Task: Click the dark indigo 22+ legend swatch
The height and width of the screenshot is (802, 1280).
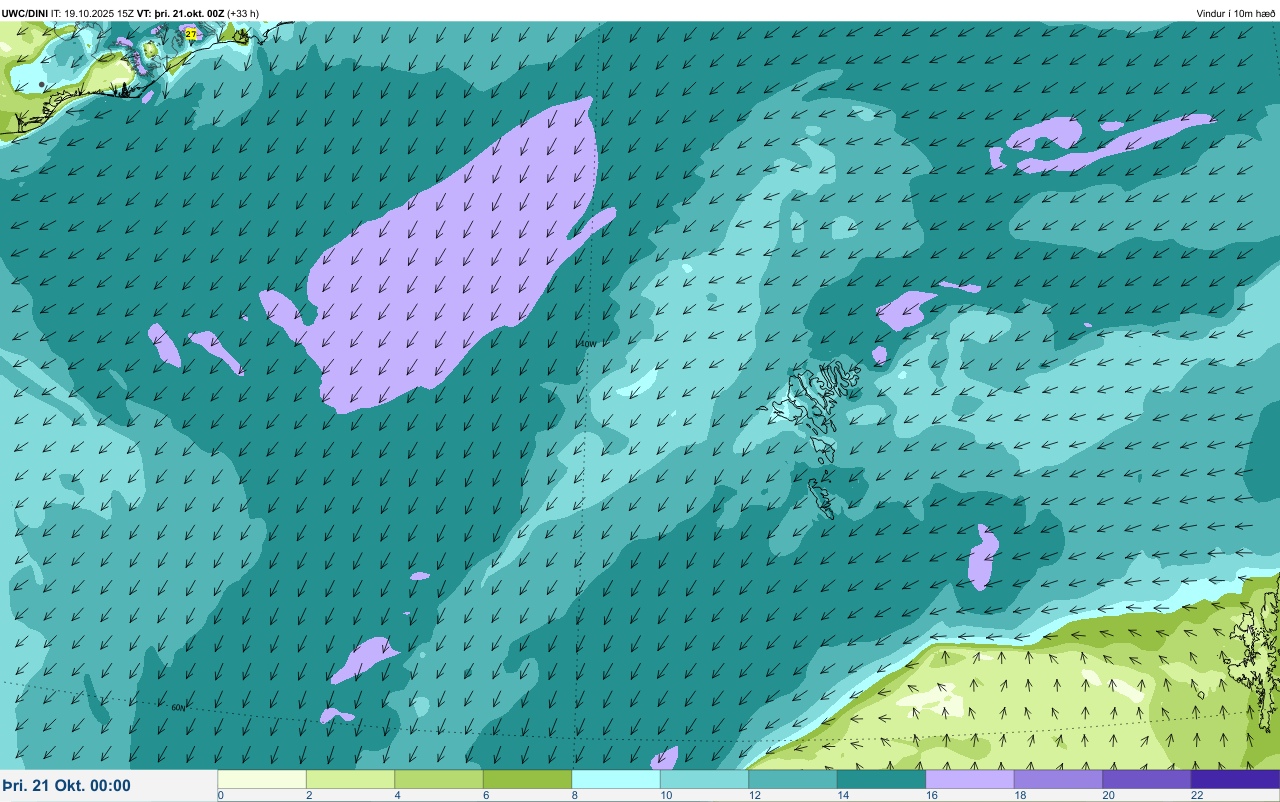Action: 1235,779
